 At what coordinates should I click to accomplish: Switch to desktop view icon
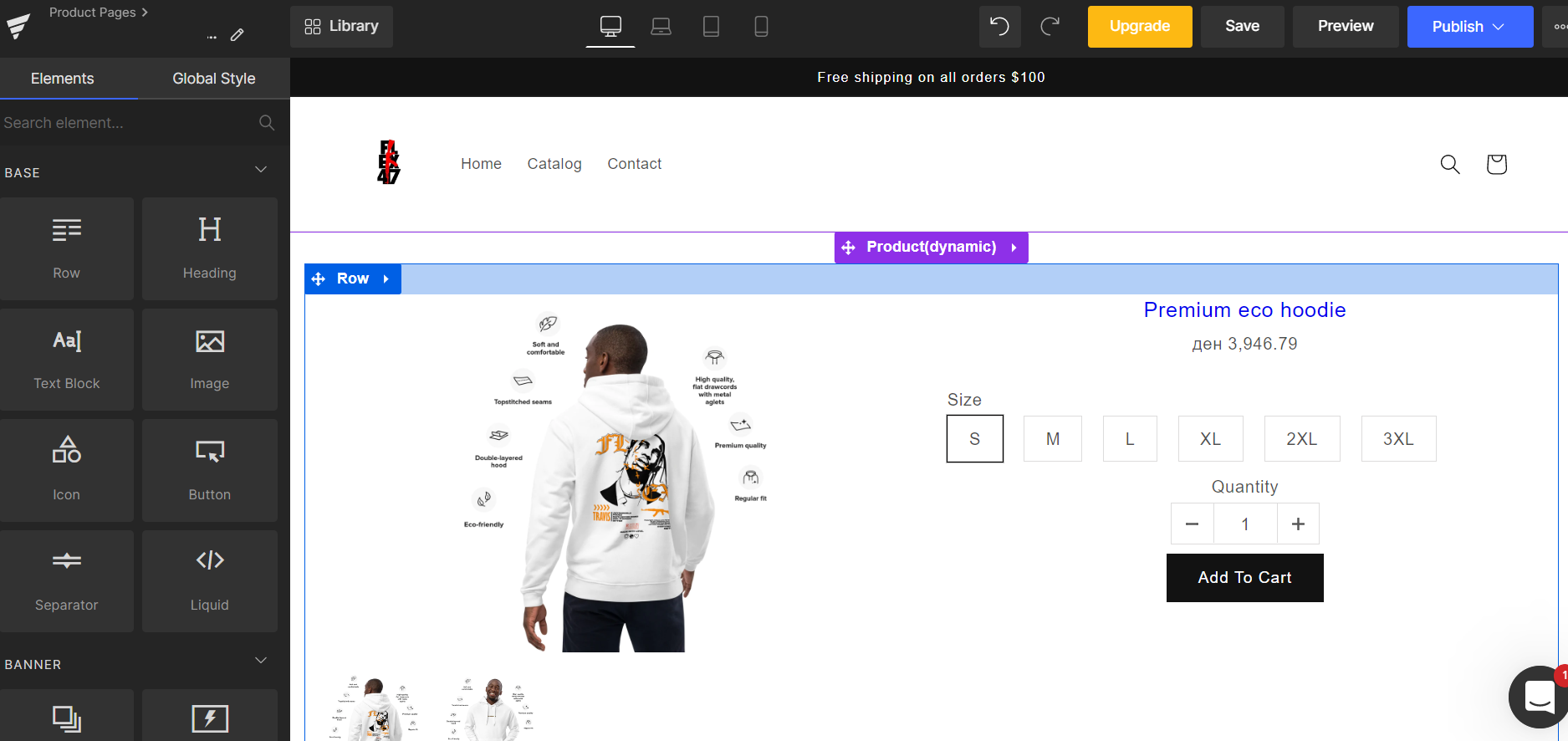coord(610,26)
